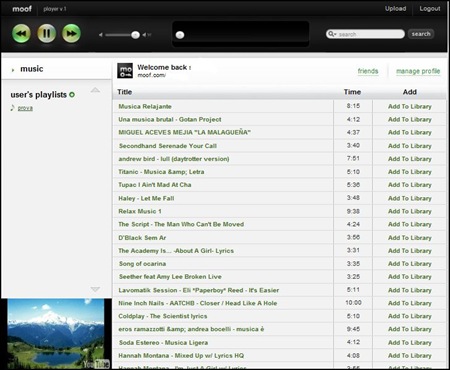This screenshot has height=370, width=450.
Task: Play eros ramazzotti & andrea bocelli track
Action: pos(191,329)
